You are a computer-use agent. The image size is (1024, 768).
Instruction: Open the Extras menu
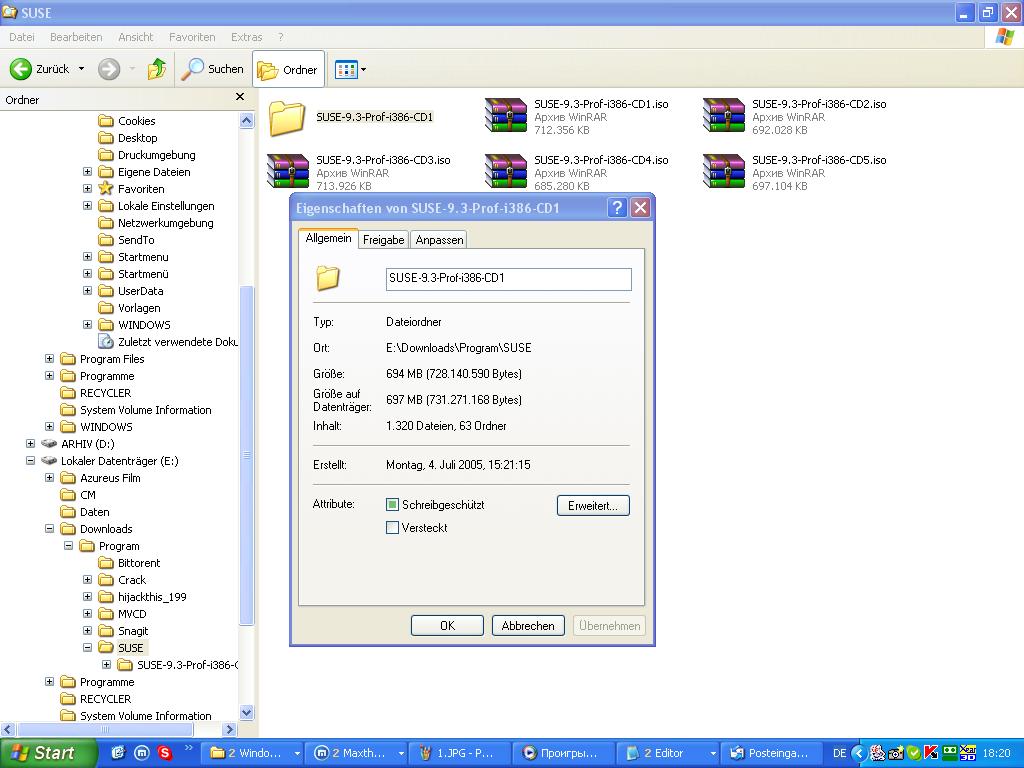(x=246, y=37)
